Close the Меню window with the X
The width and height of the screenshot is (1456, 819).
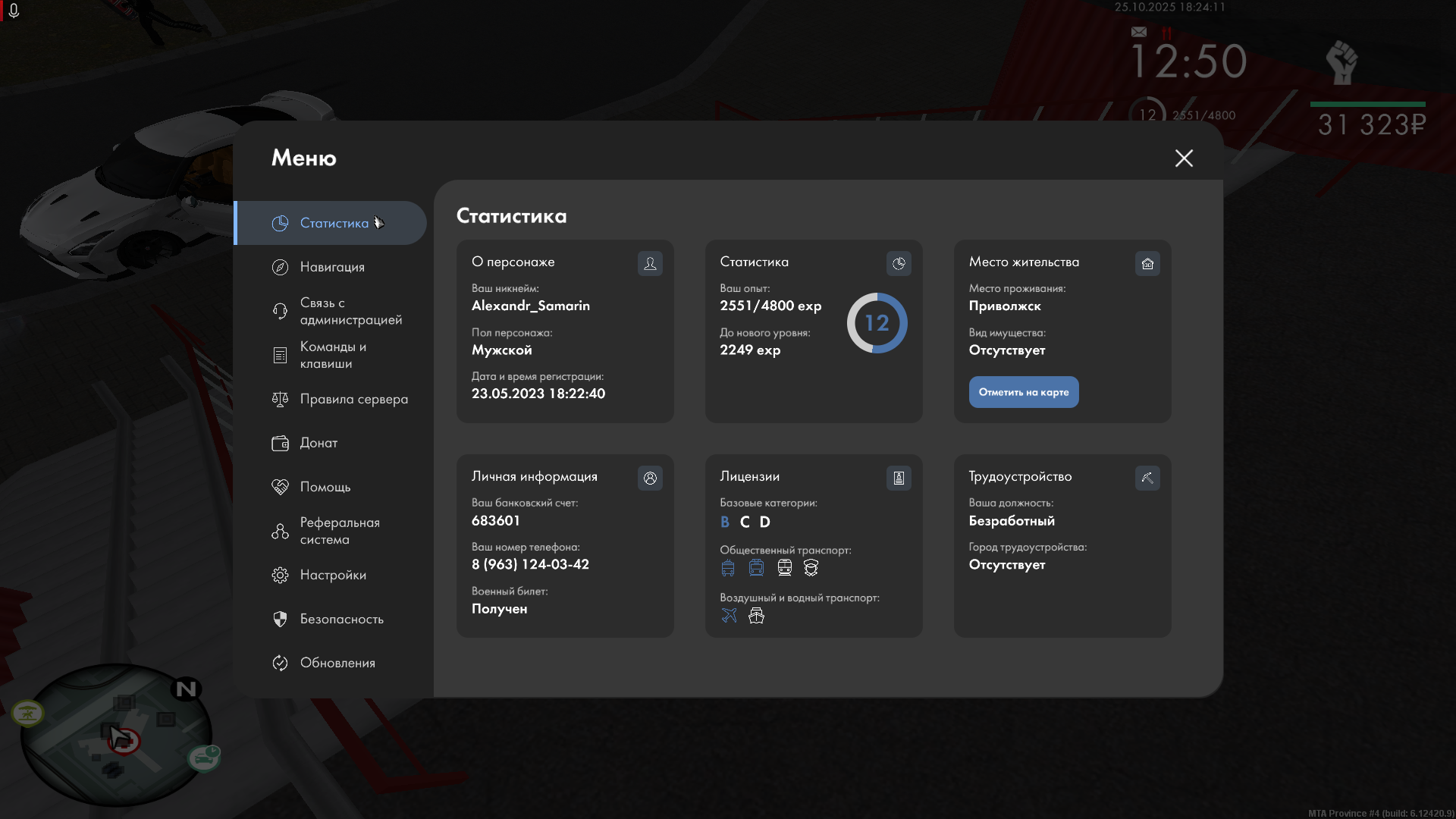point(1184,158)
